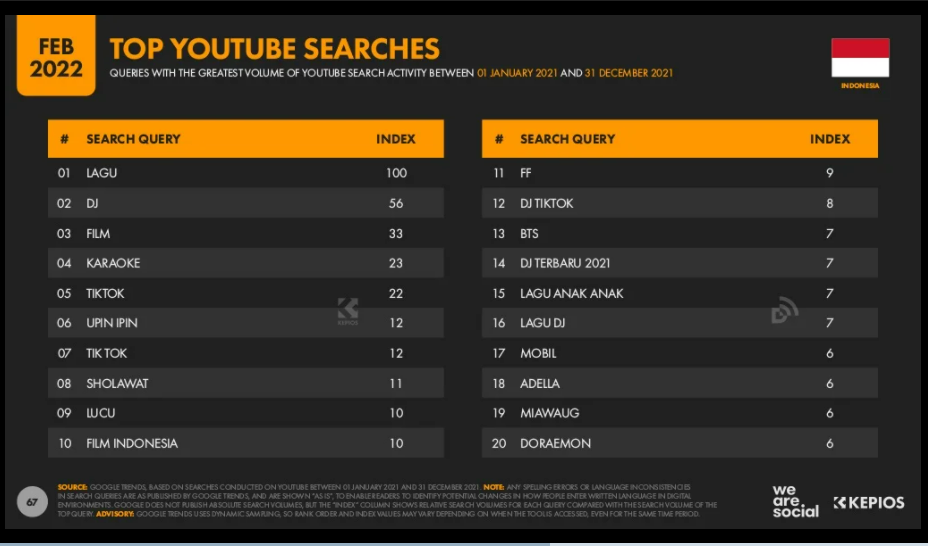This screenshot has width=928, height=546.
Task: Click the We Are Social logo
Action: [x=795, y=502]
